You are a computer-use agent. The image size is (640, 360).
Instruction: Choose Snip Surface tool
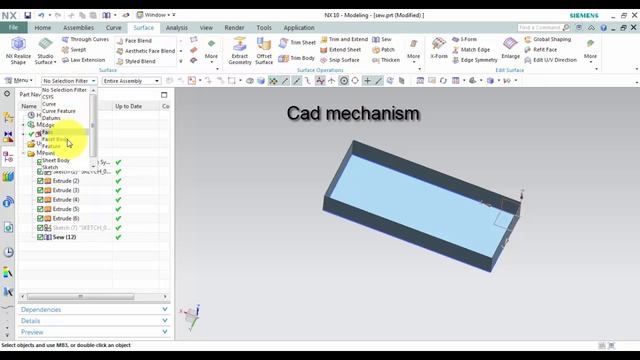pos(340,60)
